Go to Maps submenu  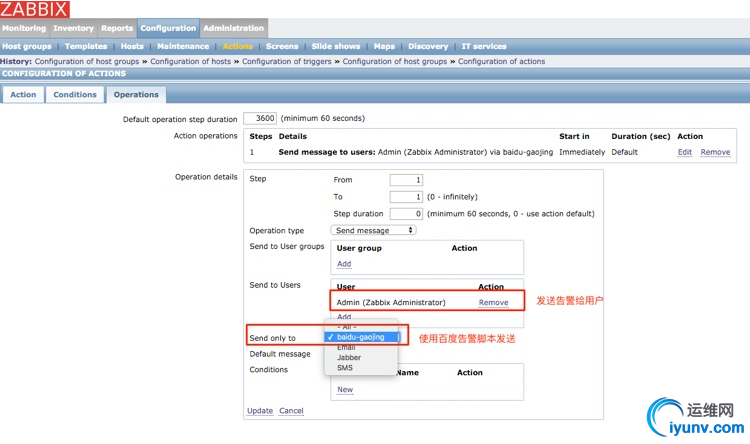[x=385, y=46]
